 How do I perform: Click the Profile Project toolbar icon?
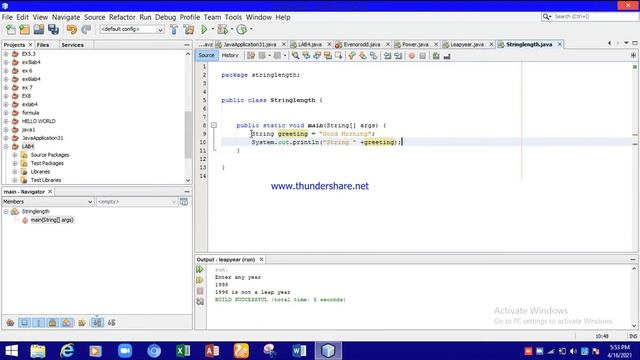click(242, 29)
